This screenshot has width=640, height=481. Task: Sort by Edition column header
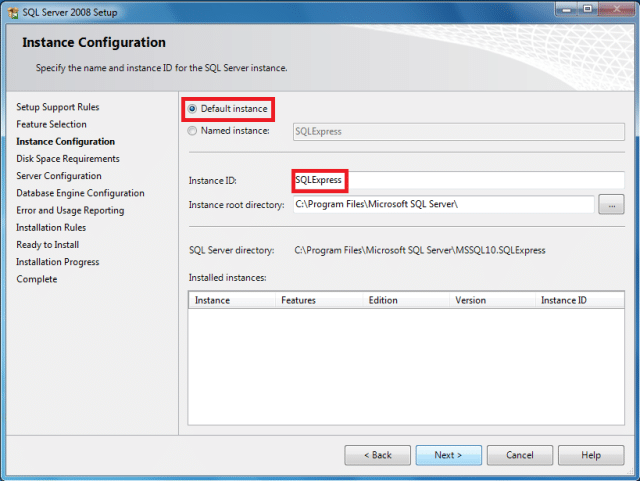pos(406,300)
